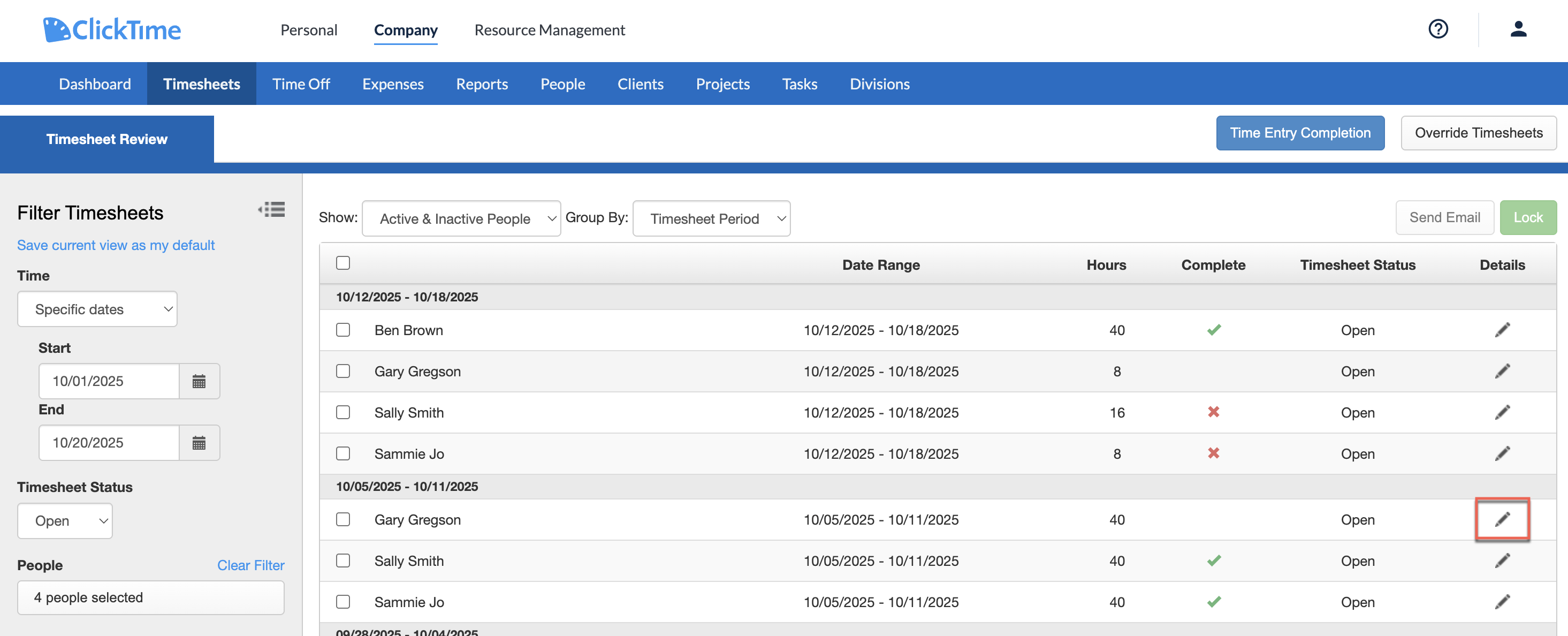The height and width of the screenshot is (636, 1568).
Task: Open the Group By Timesheet Period dropdown
Action: [712, 218]
